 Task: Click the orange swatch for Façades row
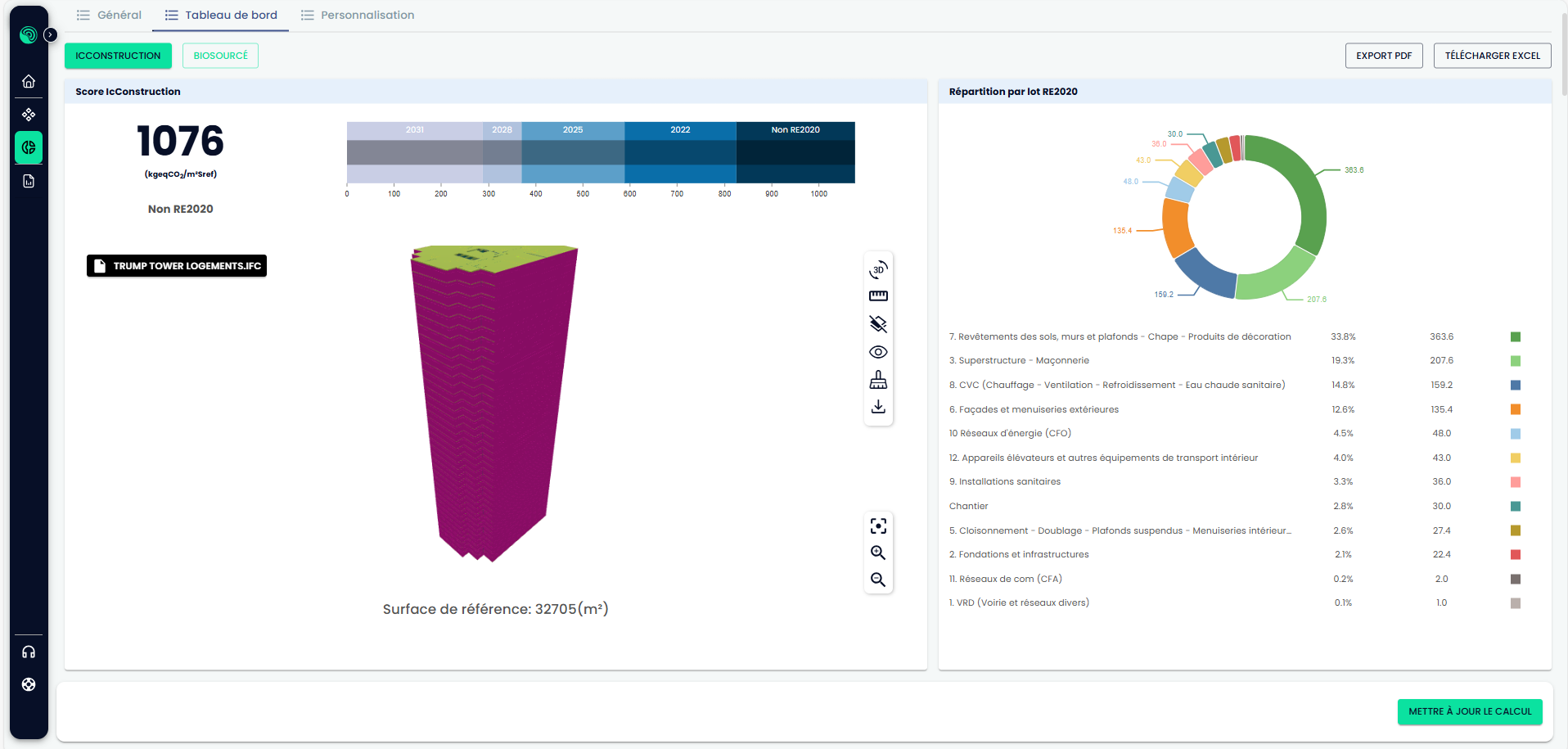pyautogui.click(x=1516, y=409)
